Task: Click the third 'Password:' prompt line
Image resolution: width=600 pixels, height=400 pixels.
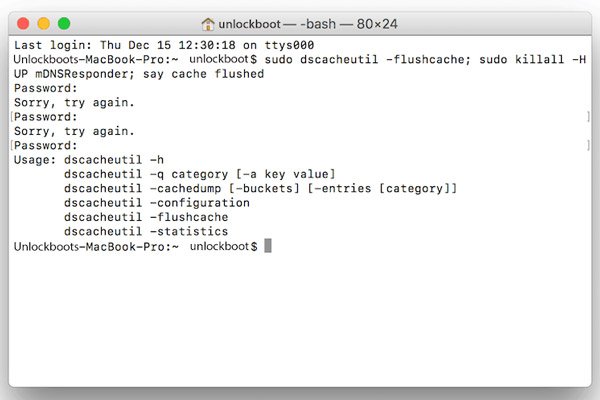Action: click(x=46, y=145)
